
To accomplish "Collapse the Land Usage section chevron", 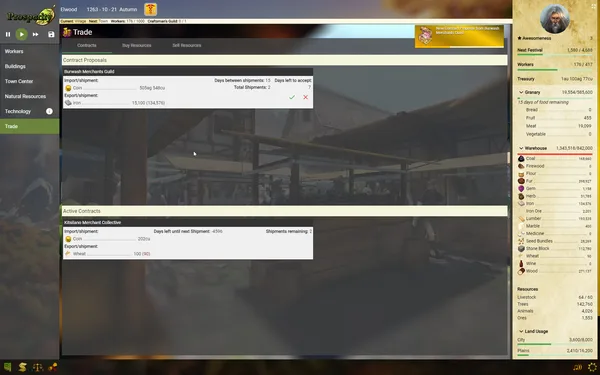I will pos(521,331).
